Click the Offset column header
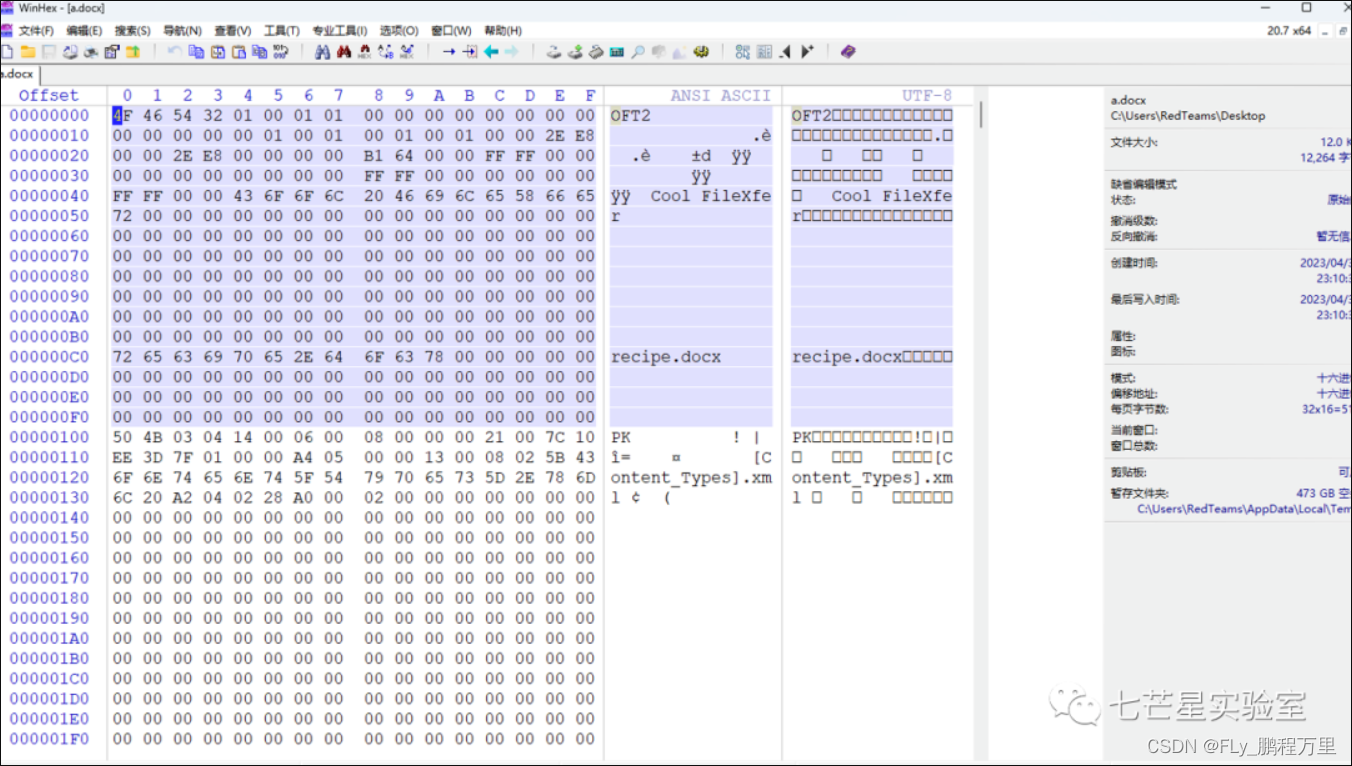Image resolution: width=1352 pixels, height=766 pixels. [48, 96]
